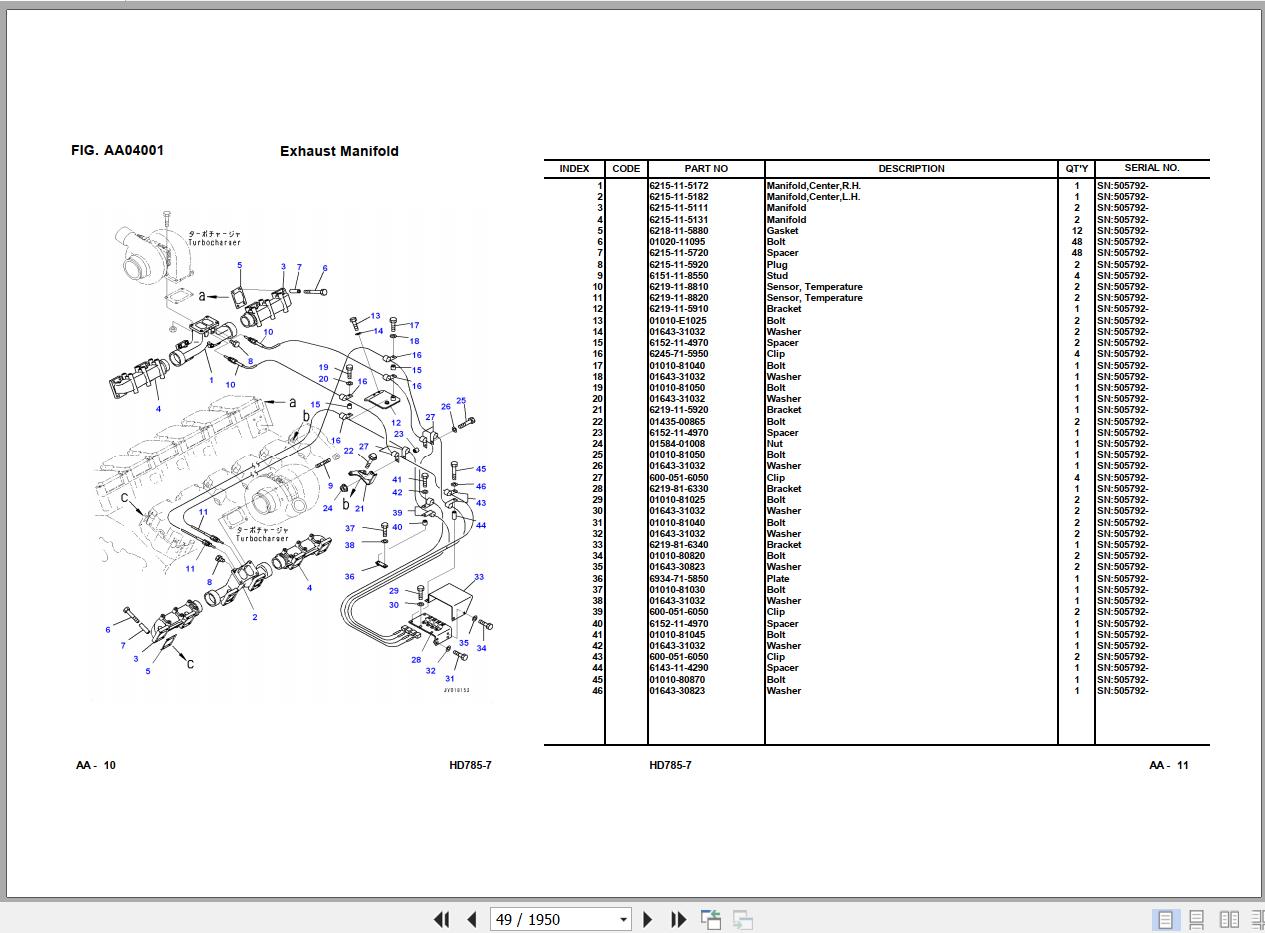Click the Exhaust Manifold title
Screen dimensions: 1265x933
click(339, 151)
